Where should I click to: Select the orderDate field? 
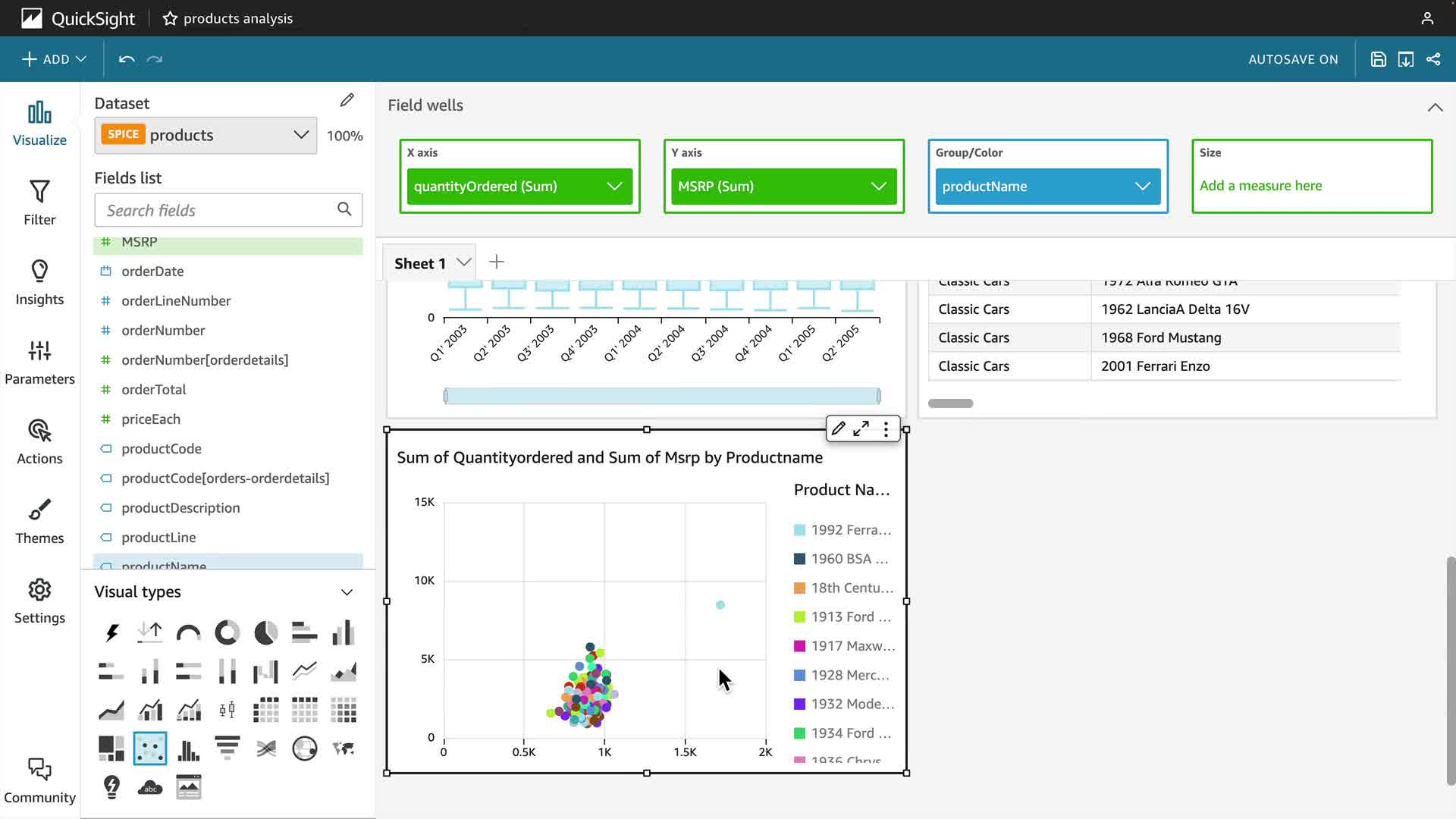[x=152, y=271]
